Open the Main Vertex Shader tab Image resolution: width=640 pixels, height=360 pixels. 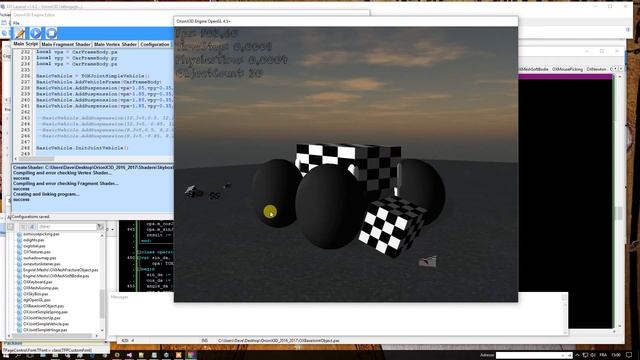click(115, 44)
